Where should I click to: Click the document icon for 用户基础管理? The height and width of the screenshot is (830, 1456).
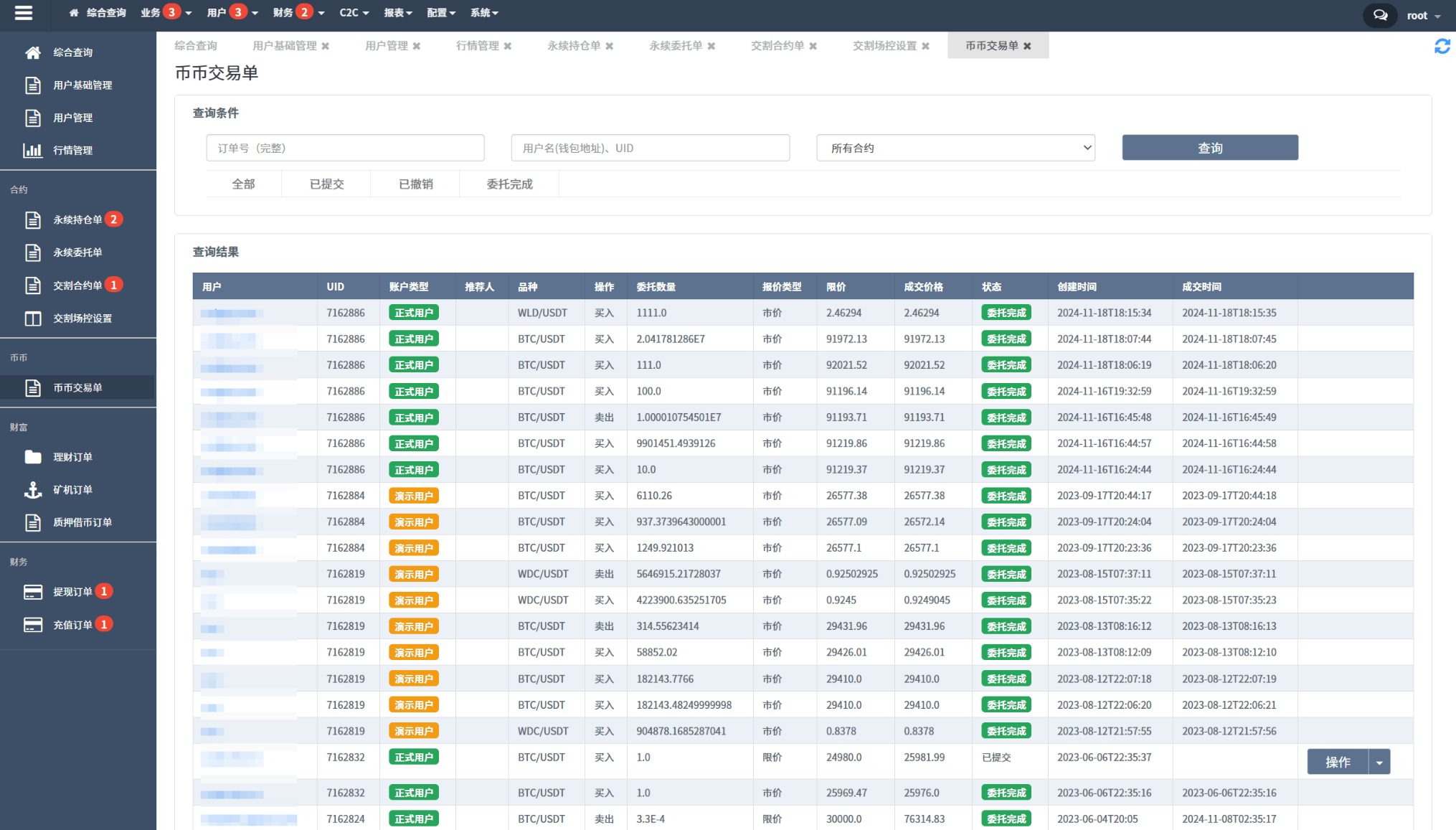tap(33, 85)
